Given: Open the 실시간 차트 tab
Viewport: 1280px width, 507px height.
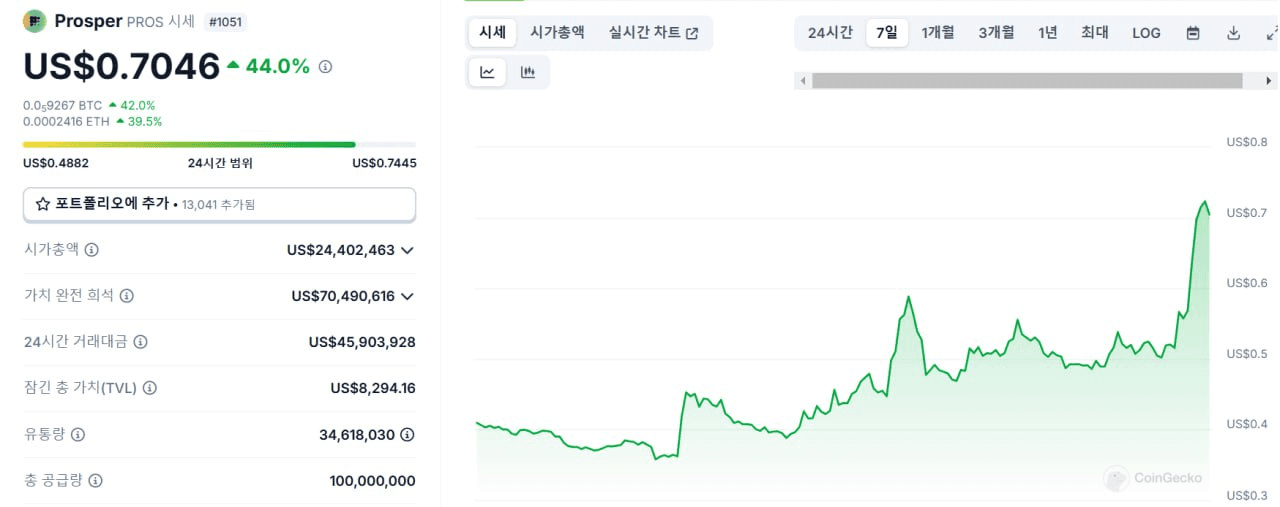Looking at the screenshot, I should [x=653, y=32].
